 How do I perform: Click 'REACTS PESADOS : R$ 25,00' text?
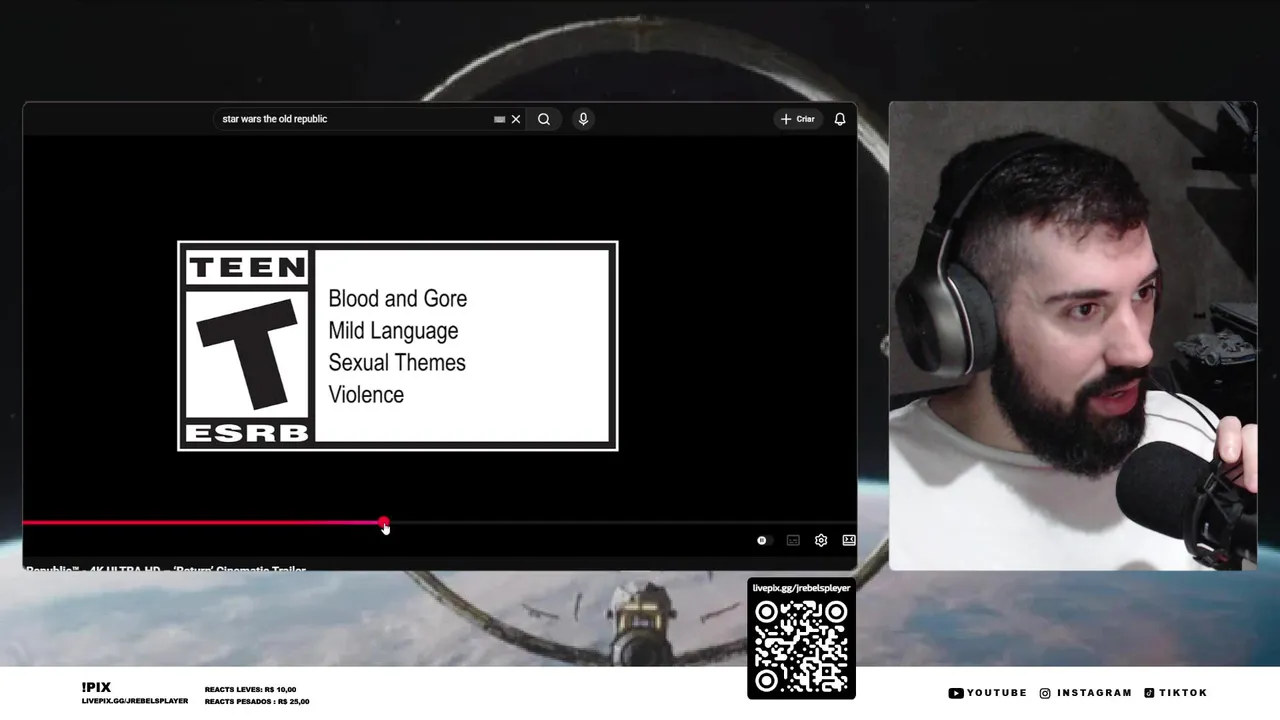point(257,701)
